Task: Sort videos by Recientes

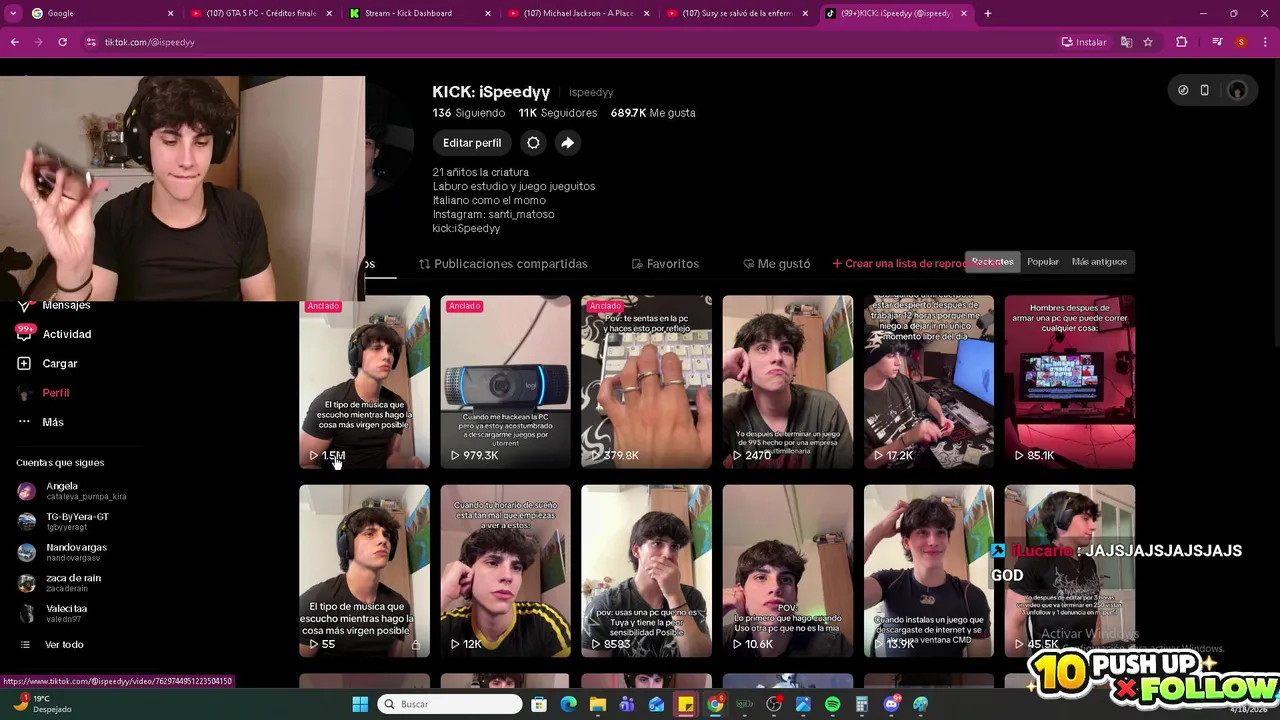Action: click(x=992, y=262)
